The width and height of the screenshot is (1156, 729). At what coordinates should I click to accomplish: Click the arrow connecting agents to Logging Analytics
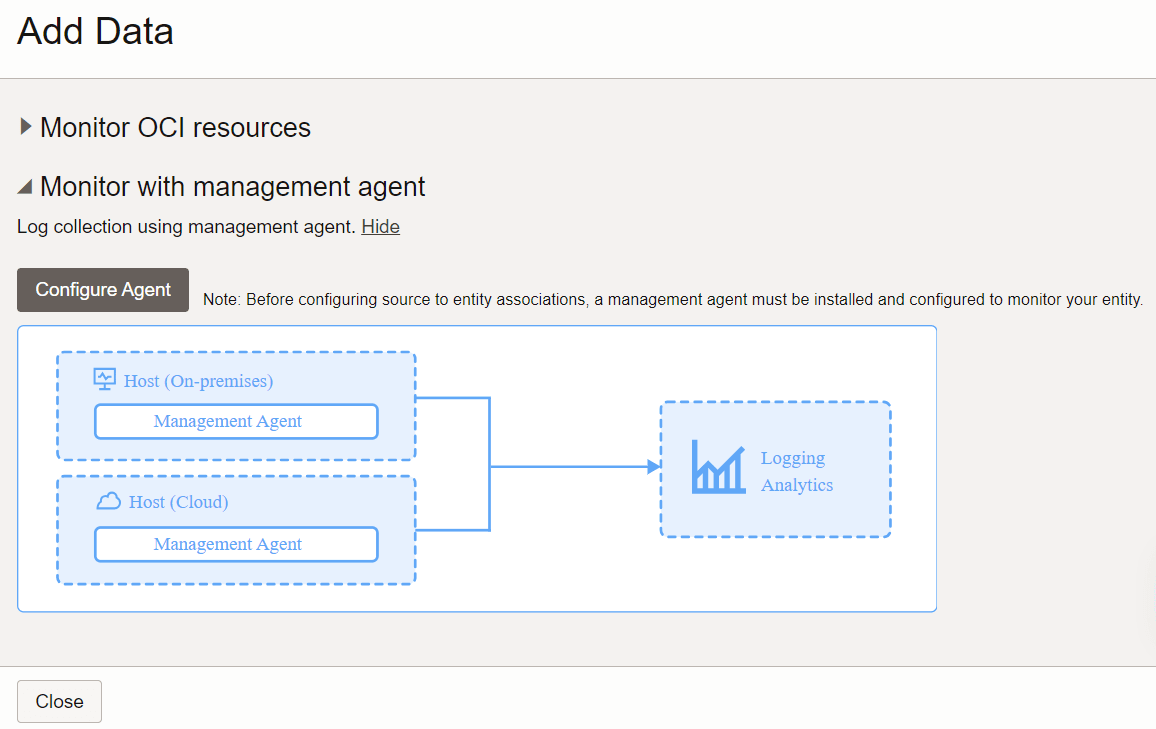coord(575,466)
